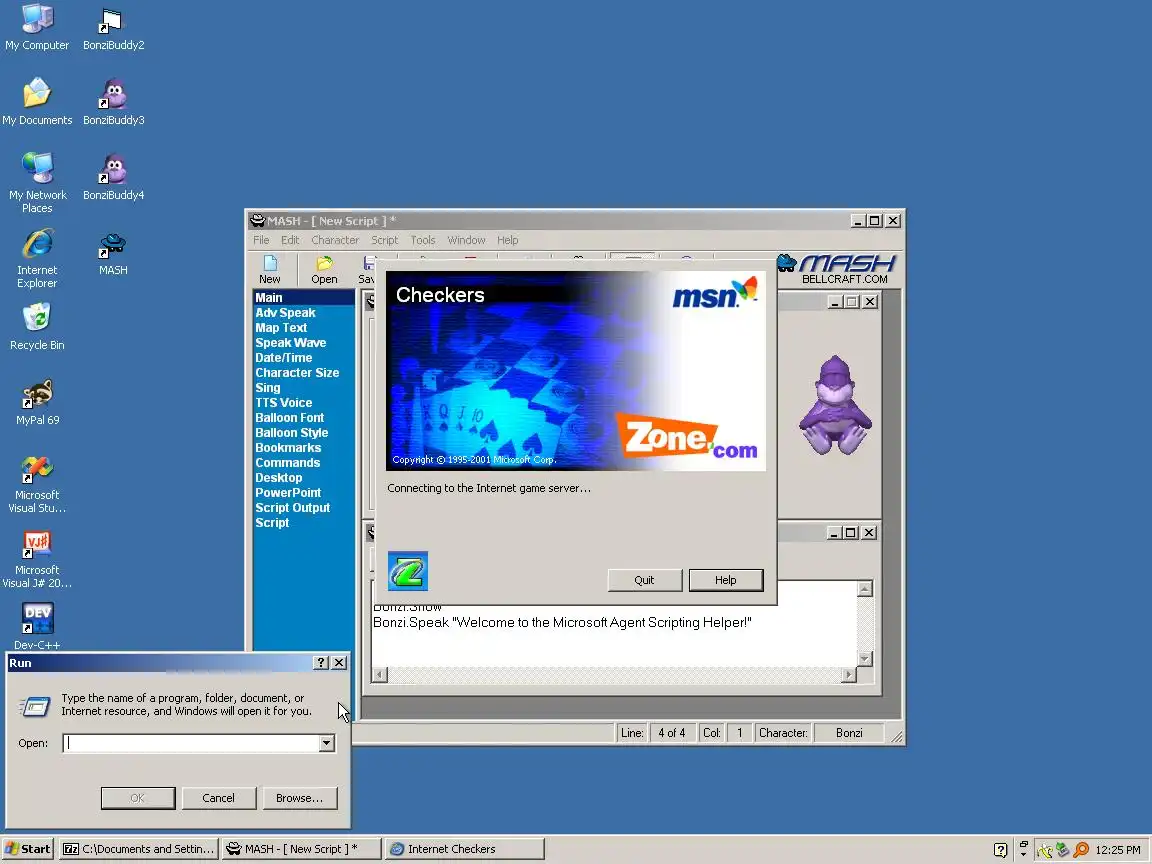Open the Script menu in MASH
Screen dimensions: 1152x864
384,240
